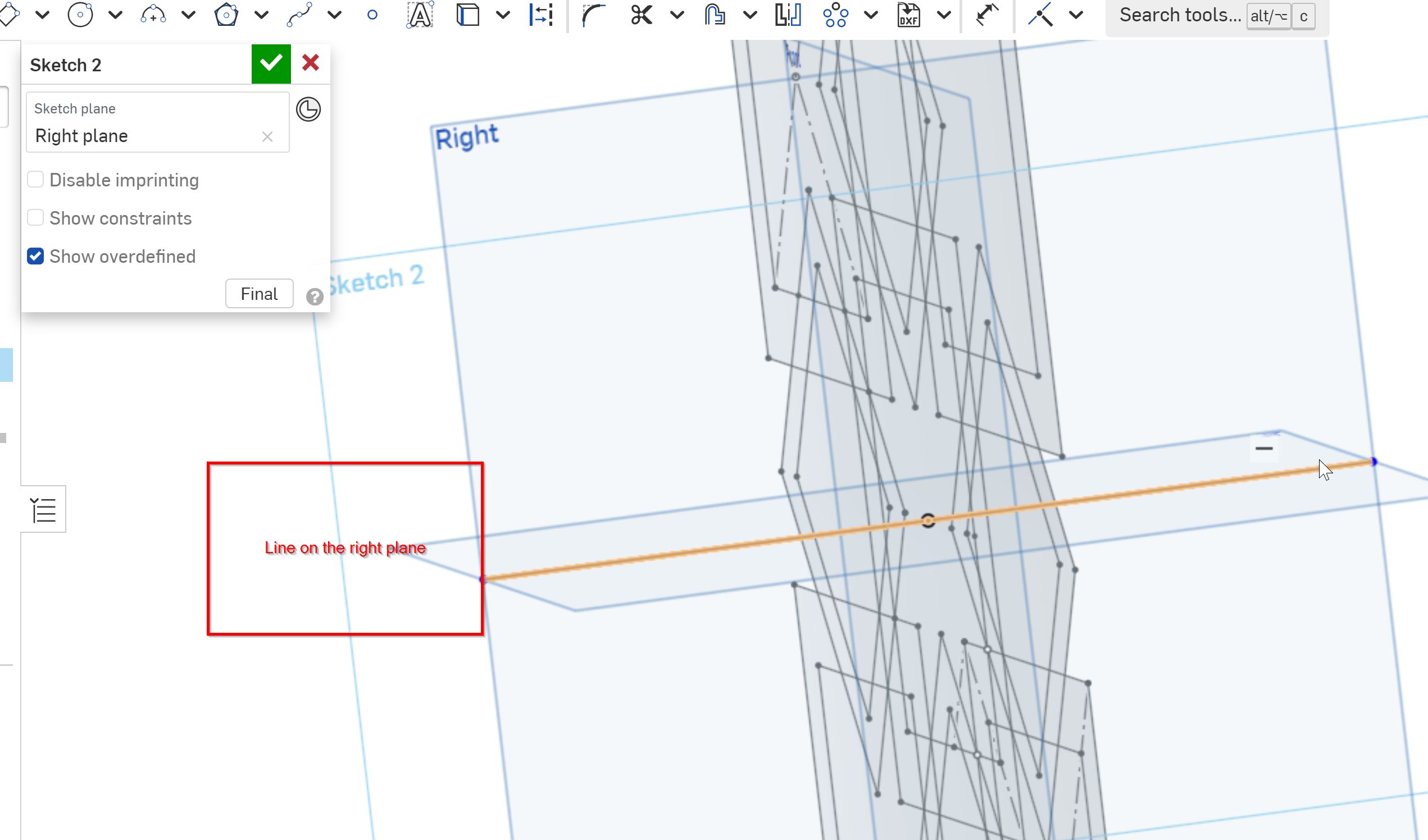
Task: Select the Mirror tool
Action: pos(788,15)
